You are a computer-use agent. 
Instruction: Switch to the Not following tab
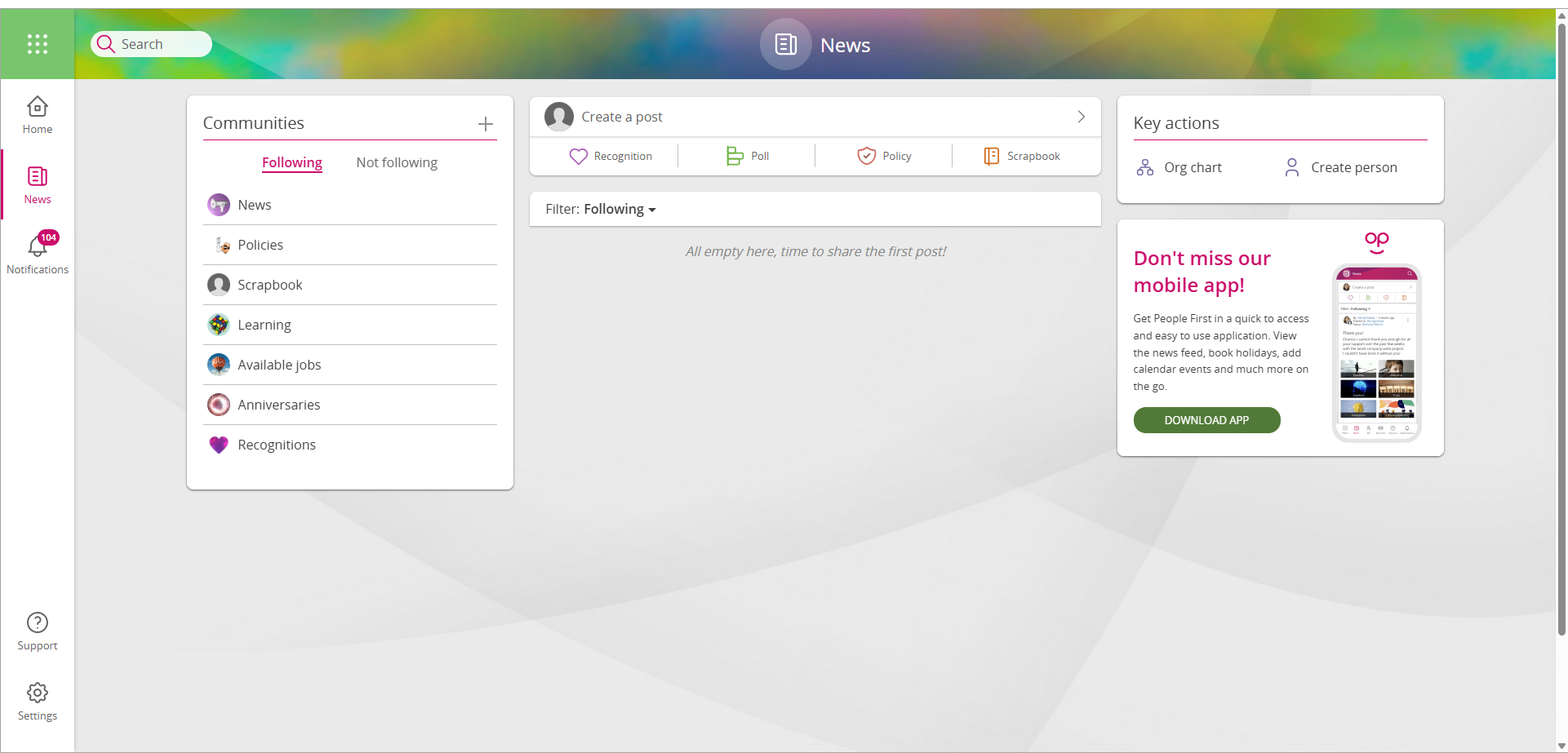click(397, 163)
